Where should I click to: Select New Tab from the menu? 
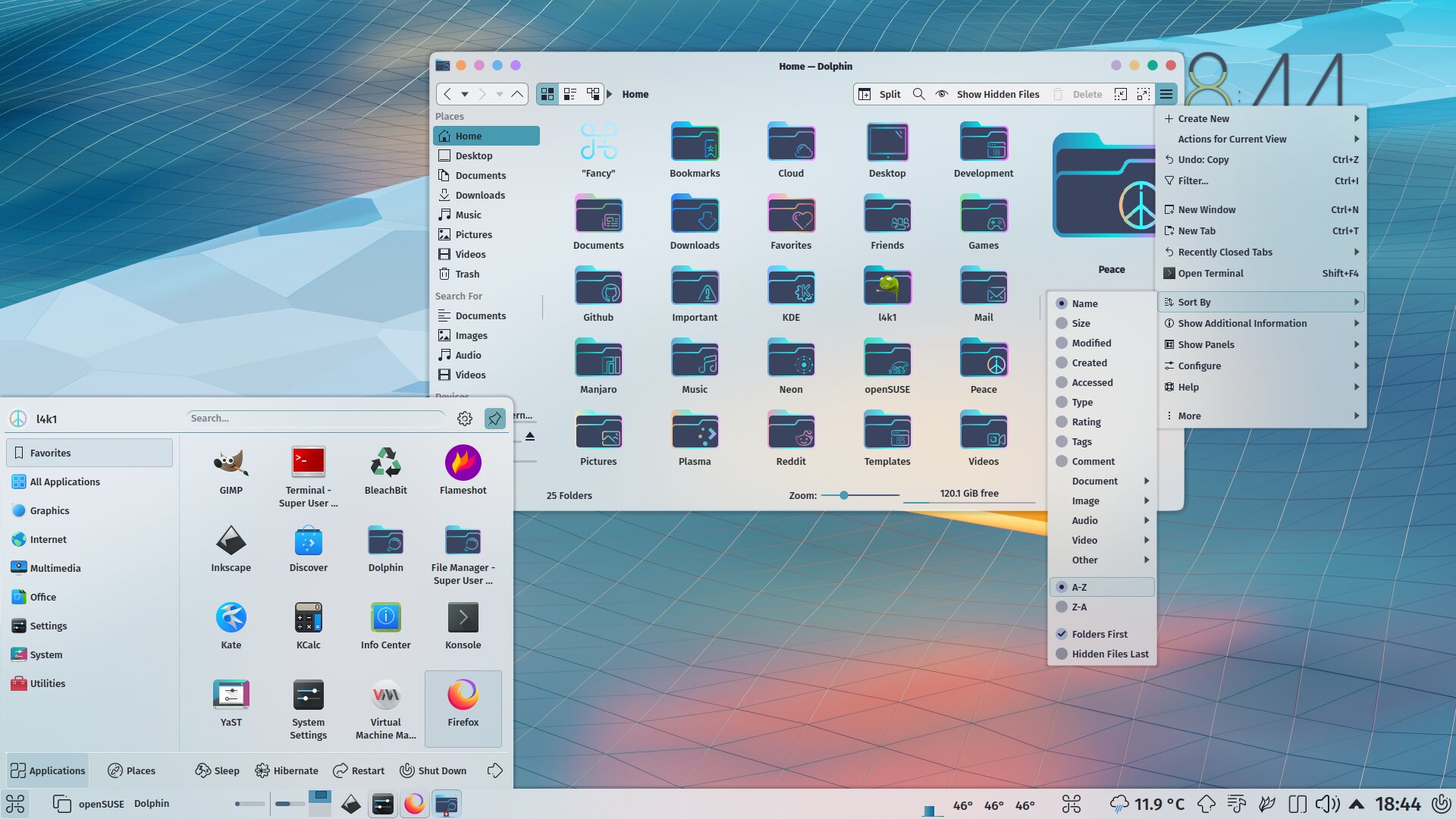[x=1261, y=231]
